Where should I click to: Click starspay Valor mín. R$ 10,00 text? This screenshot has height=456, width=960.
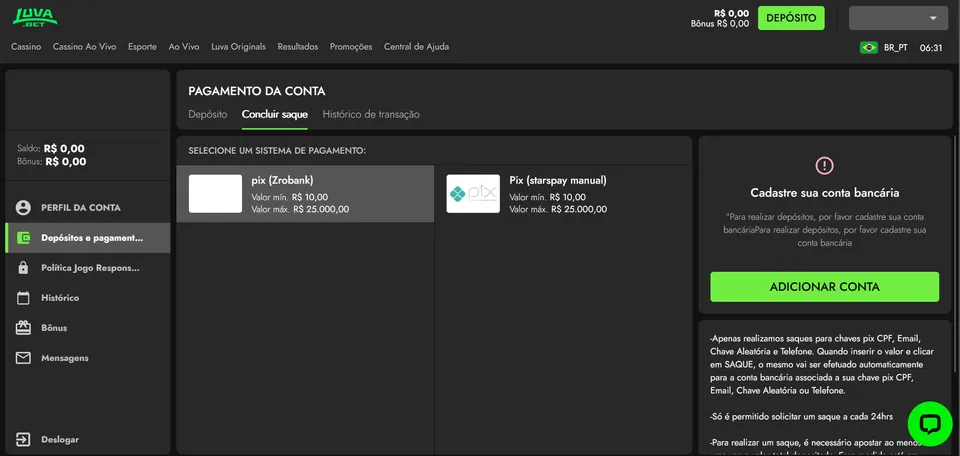click(547, 197)
